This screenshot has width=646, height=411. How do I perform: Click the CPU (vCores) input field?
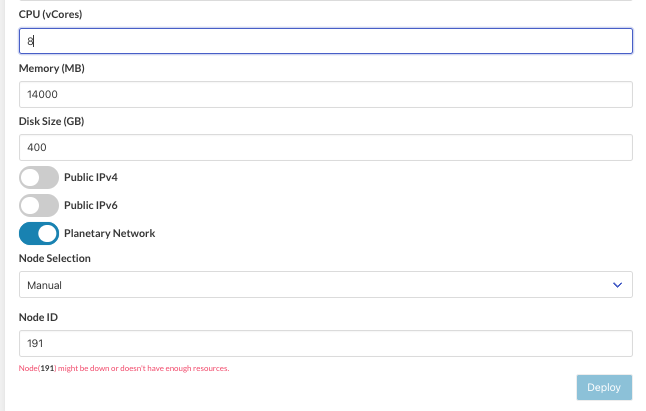coord(325,41)
